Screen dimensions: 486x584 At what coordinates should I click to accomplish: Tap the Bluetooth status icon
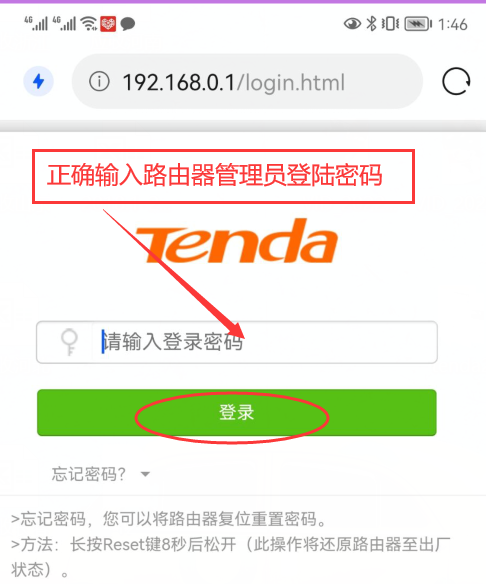(x=371, y=24)
